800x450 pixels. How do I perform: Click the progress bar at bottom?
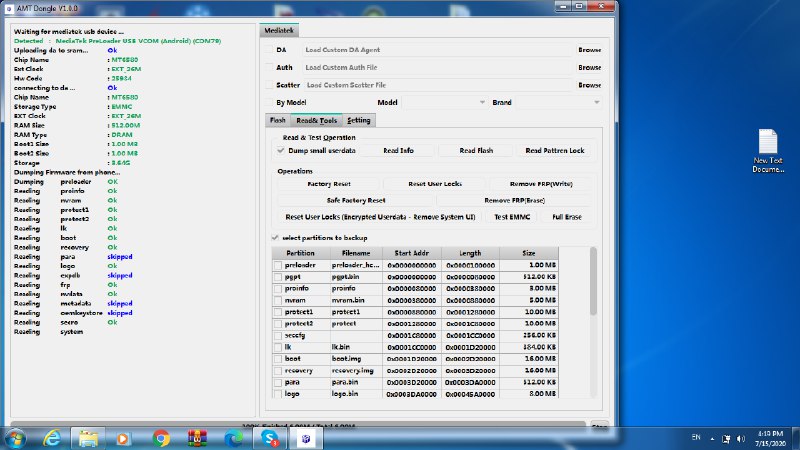click(x=298, y=424)
